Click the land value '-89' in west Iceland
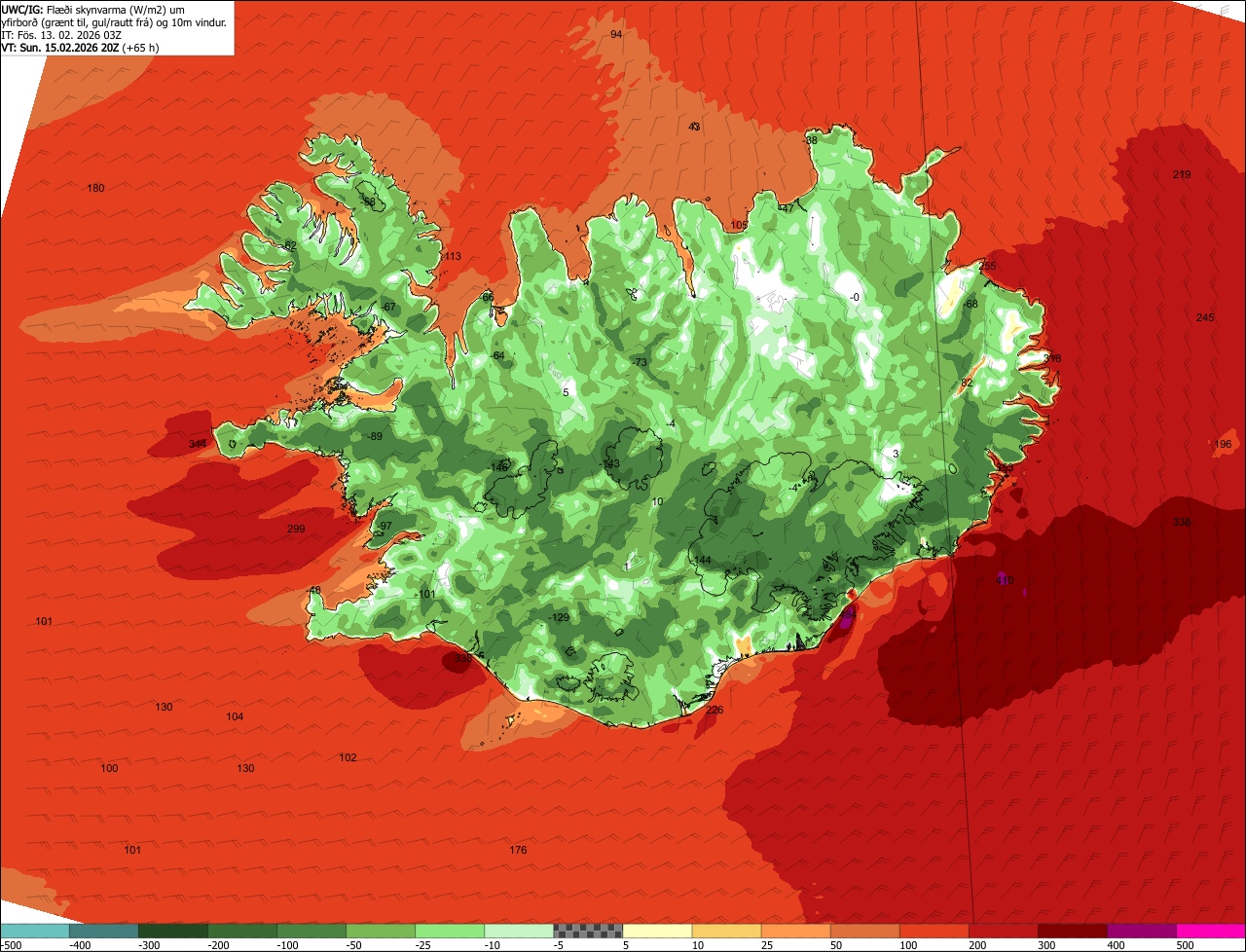1246x952 pixels. [x=375, y=436]
